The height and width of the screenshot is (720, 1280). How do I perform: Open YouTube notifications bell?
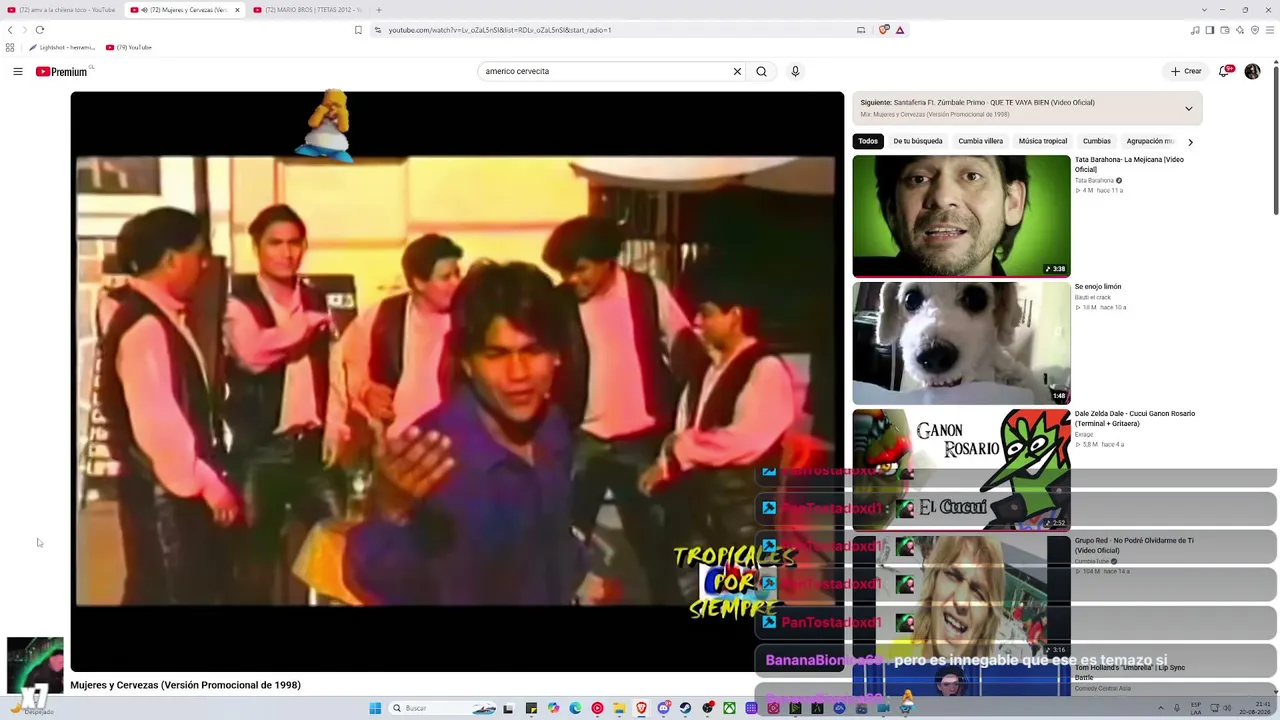coord(1226,71)
